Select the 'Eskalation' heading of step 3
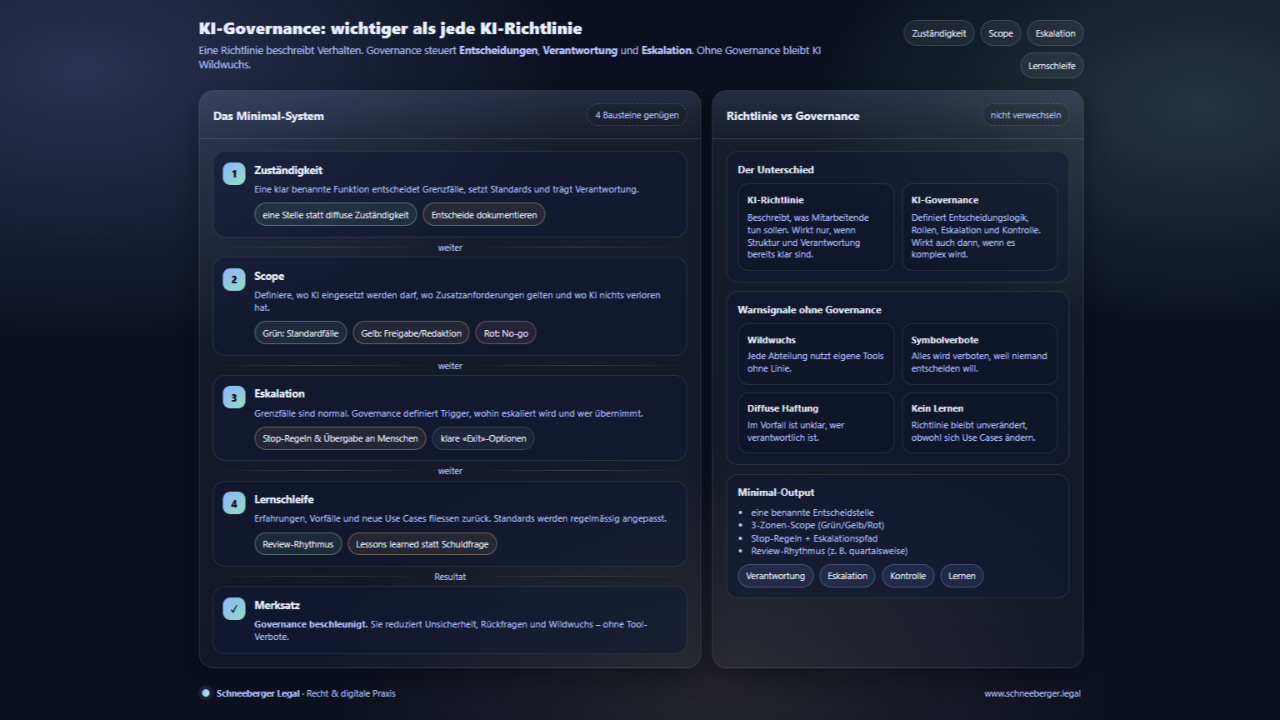This screenshot has height=720, width=1280. [x=279, y=394]
